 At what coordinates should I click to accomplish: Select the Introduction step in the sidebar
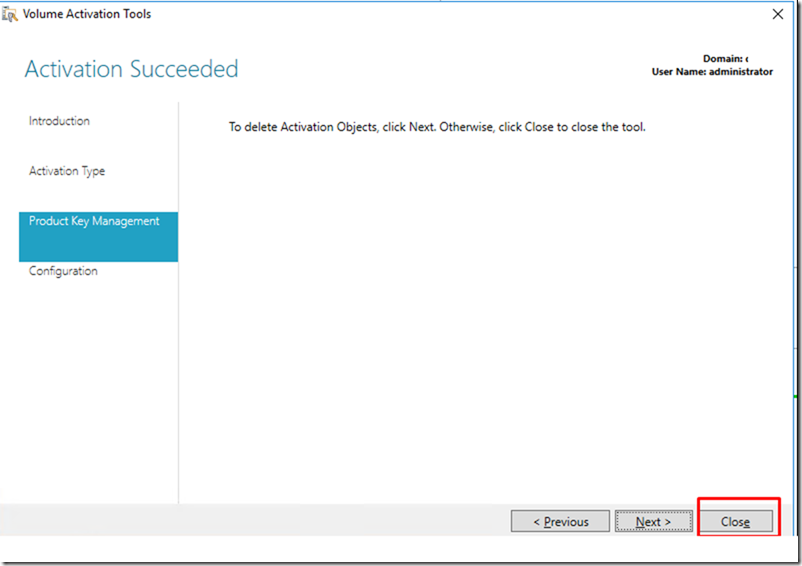click(59, 121)
